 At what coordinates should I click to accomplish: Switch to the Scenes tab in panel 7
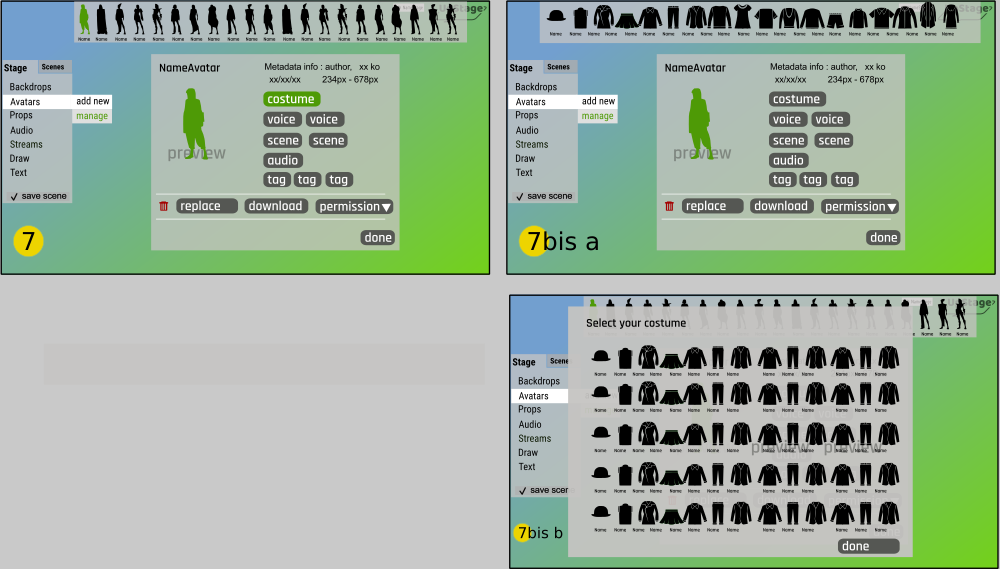tap(53, 67)
